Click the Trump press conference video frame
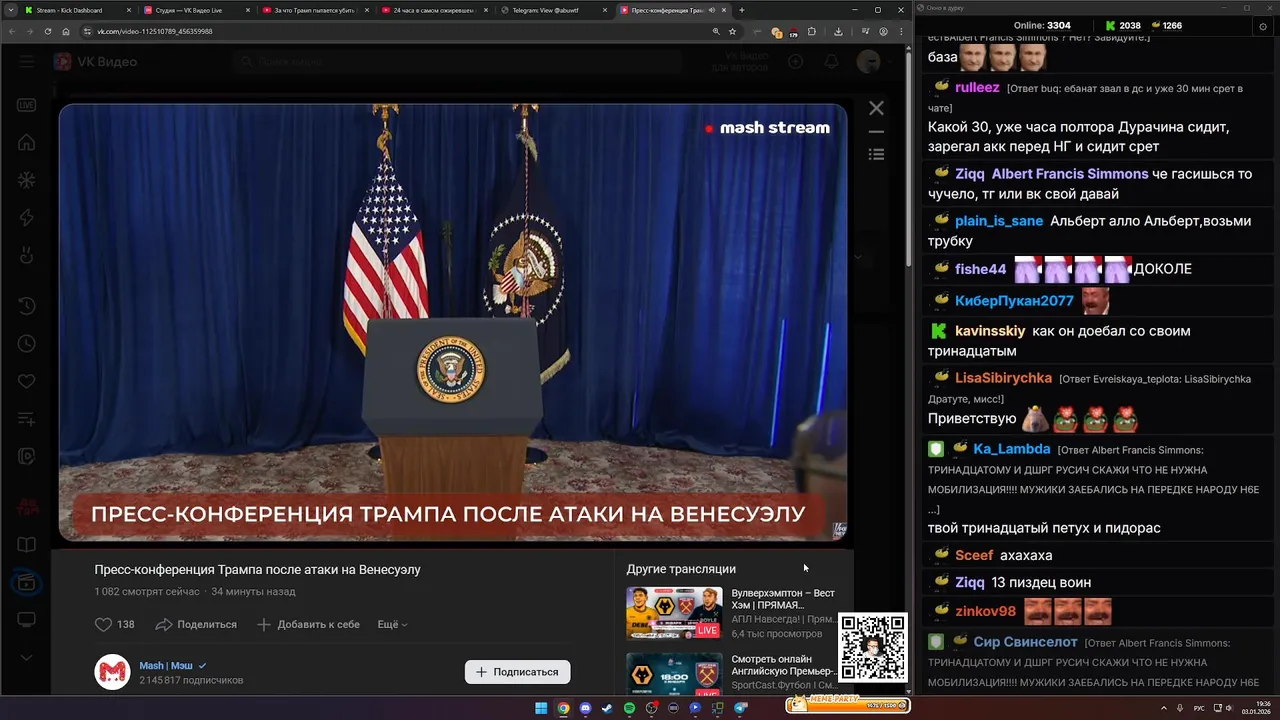1280x720 pixels. coord(453,322)
